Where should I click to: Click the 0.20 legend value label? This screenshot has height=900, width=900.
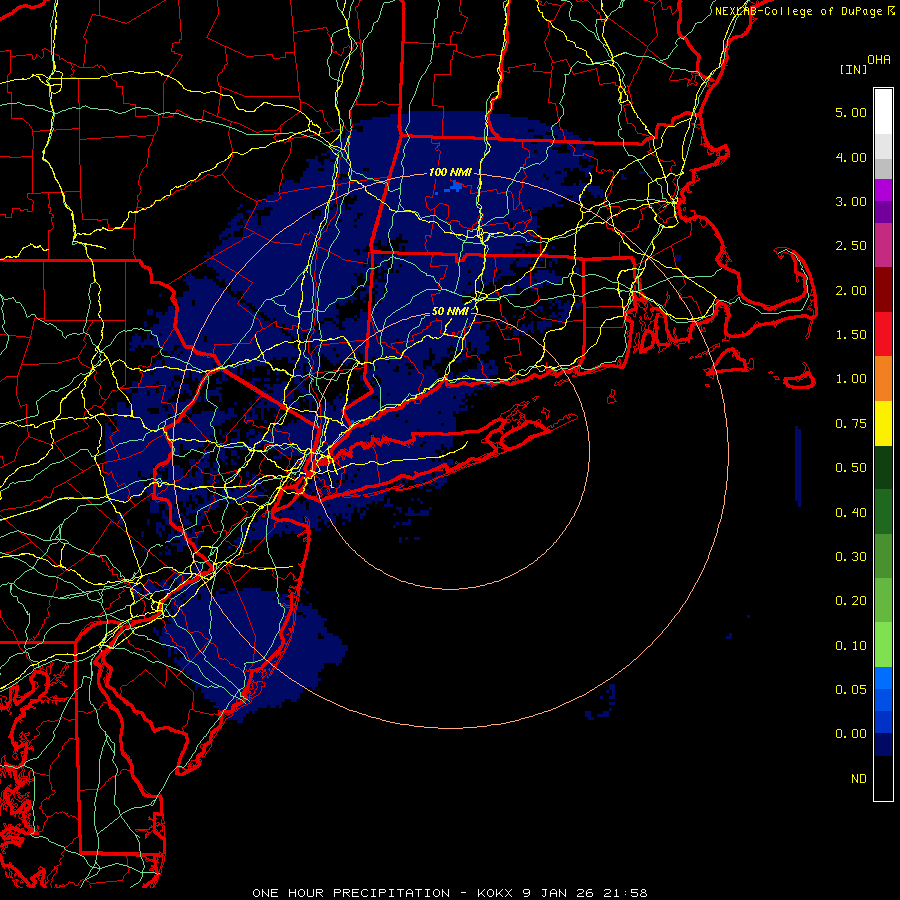[x=851, y=601]
